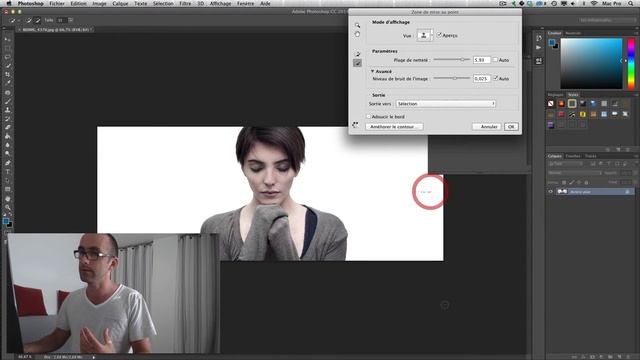Open Sortie vers Sélection dropdown
Viewport: 640px width, 360px height.
tap(446, 104)
